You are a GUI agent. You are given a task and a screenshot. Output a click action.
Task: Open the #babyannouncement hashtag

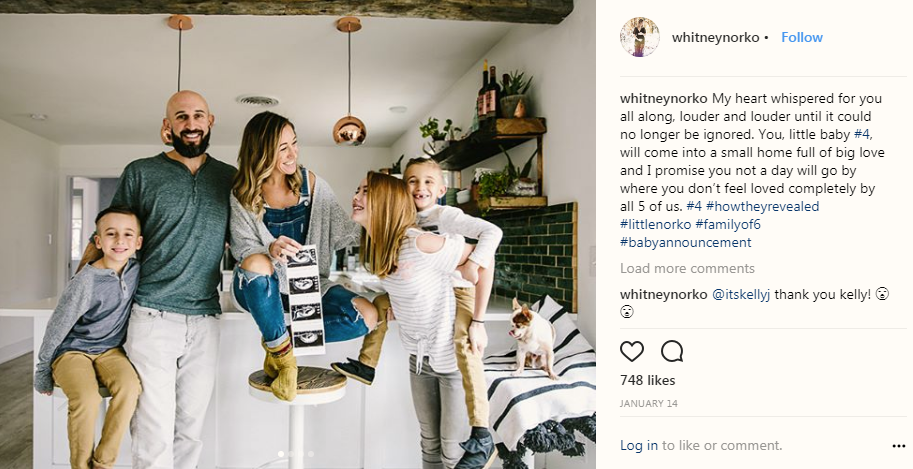[x=686, y=242]
